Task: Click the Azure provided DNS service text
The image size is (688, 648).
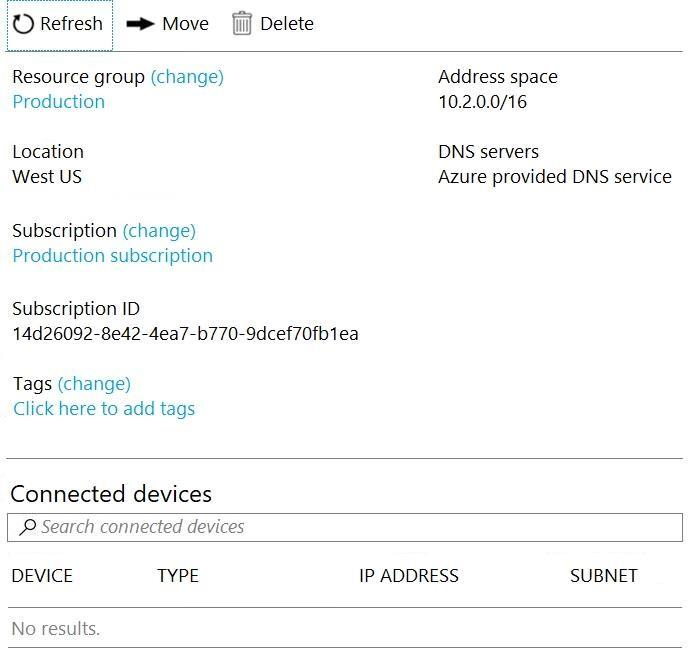Action: click(x=554, y=177)
